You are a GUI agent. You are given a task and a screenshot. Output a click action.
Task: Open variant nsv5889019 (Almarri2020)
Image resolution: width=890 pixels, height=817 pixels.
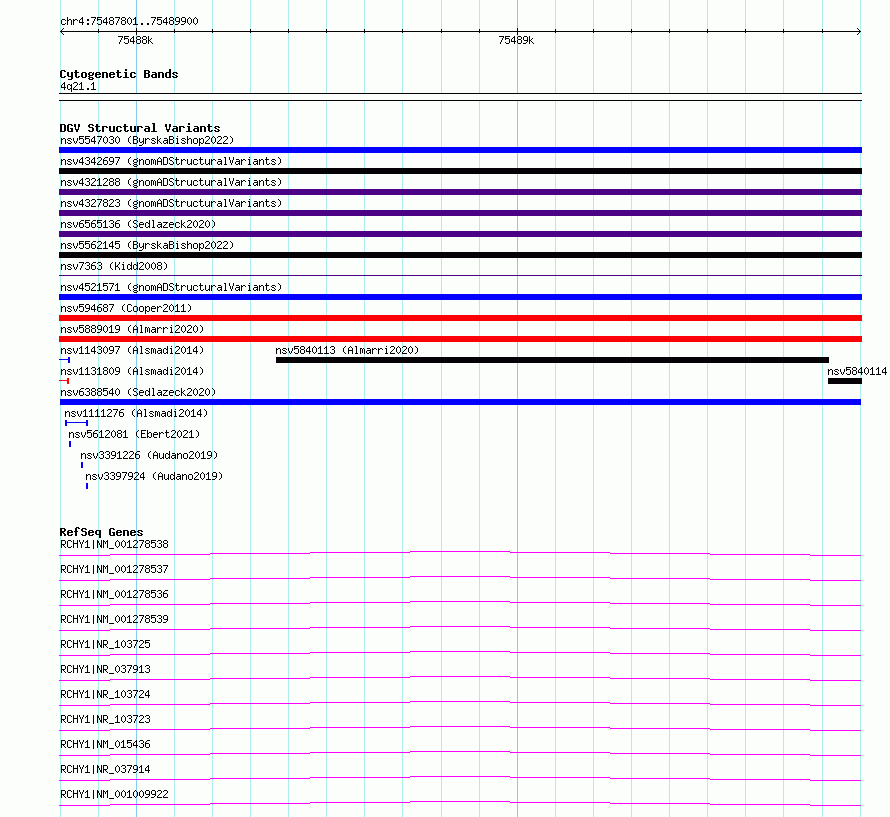pos(132,329)
